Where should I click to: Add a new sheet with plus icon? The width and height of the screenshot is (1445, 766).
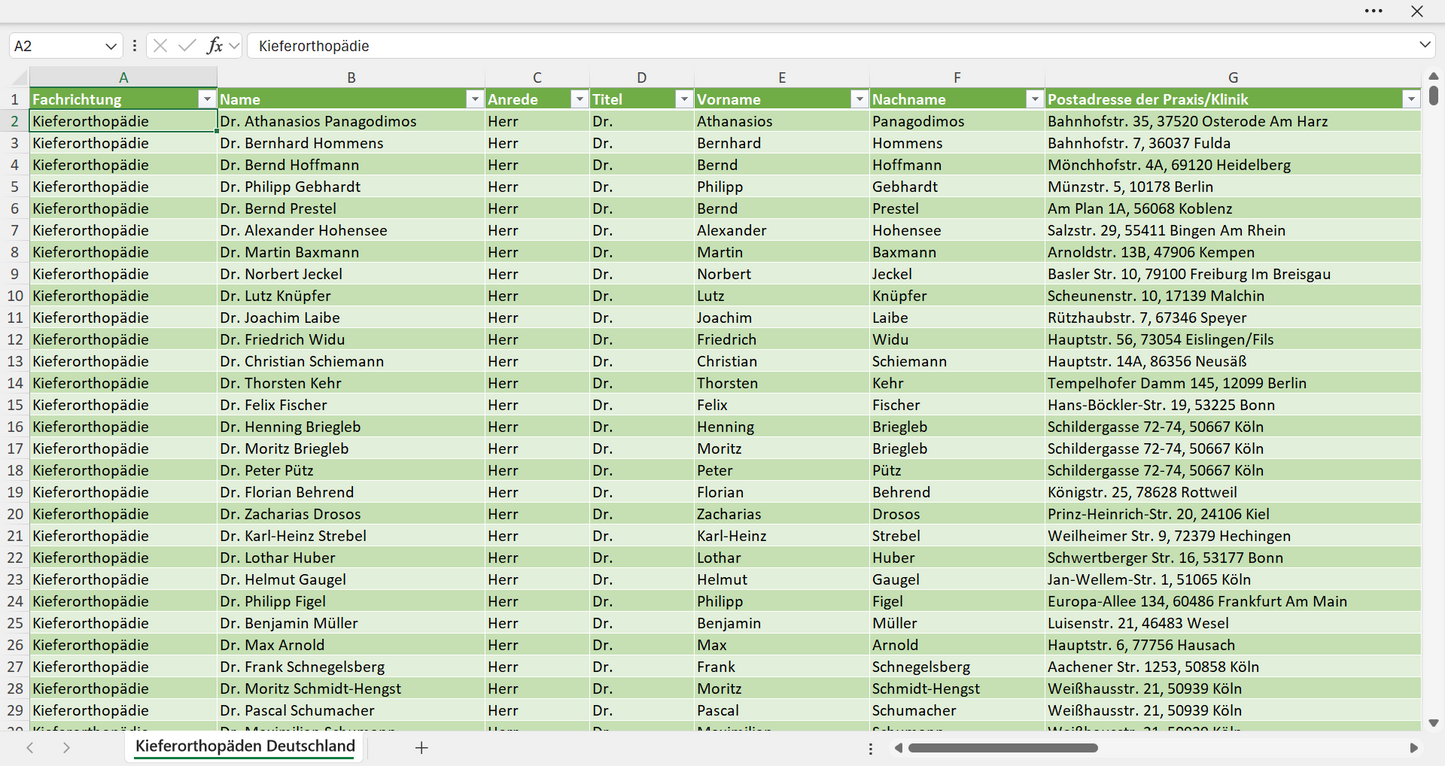[422, 748]
